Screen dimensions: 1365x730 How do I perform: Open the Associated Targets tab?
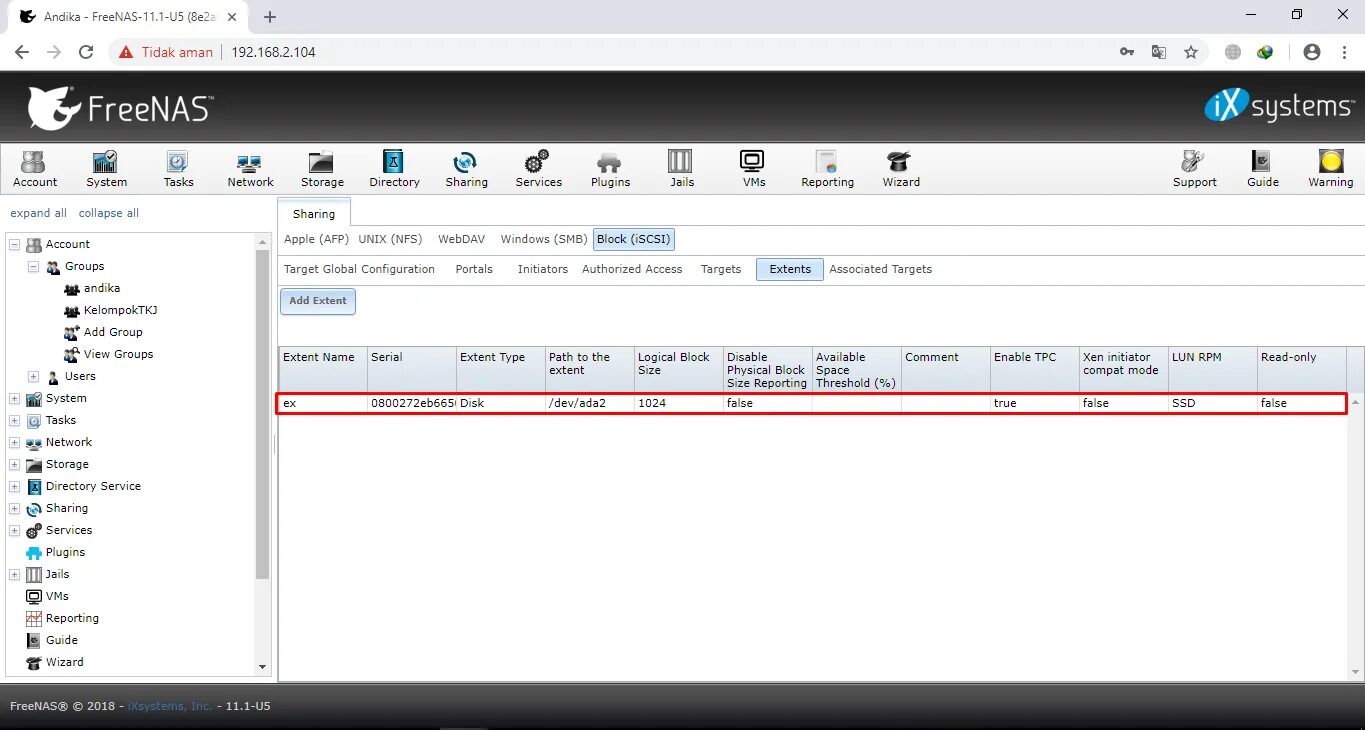(880, 269)
